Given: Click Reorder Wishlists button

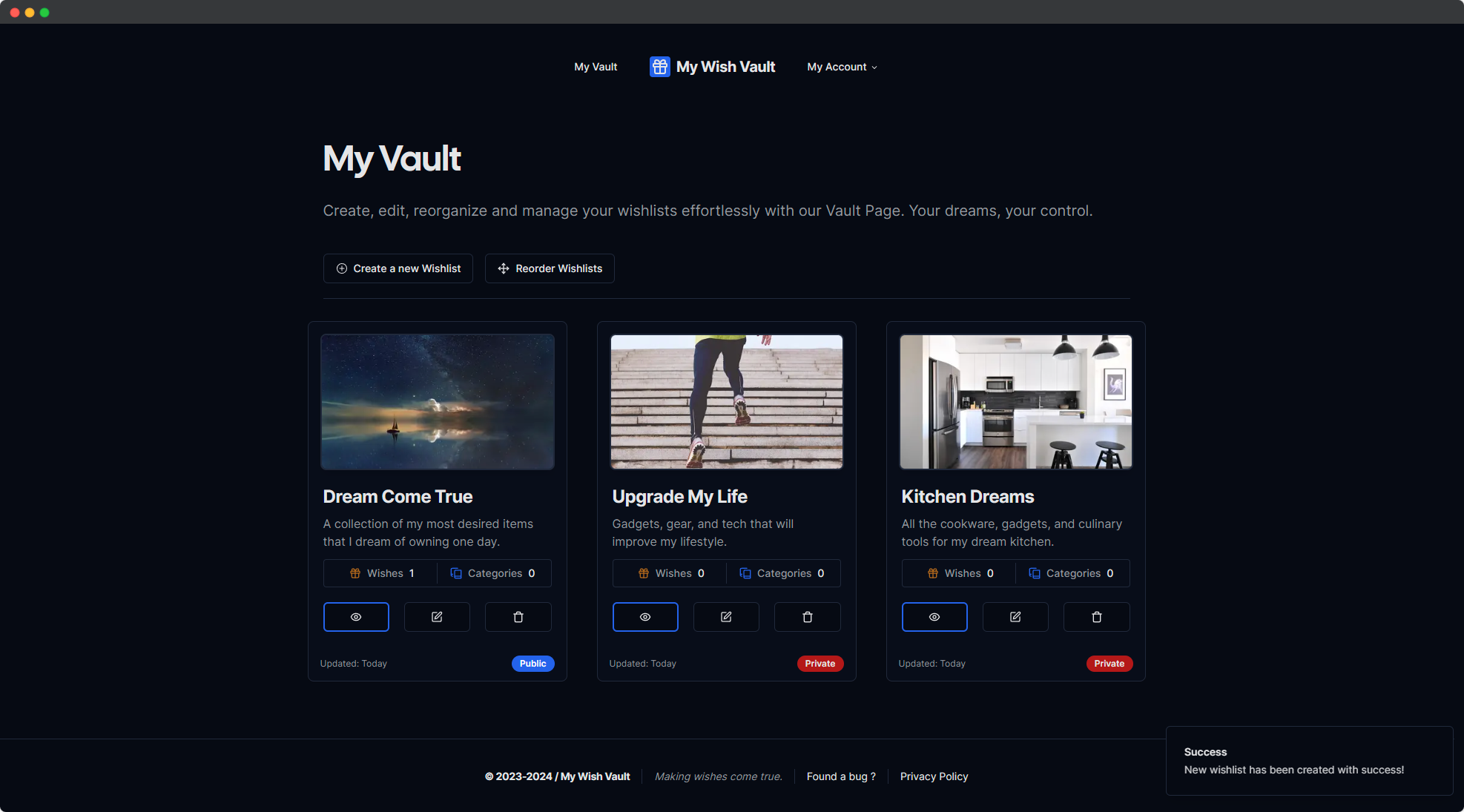Looking at the screenshot, I should [550, 268].
